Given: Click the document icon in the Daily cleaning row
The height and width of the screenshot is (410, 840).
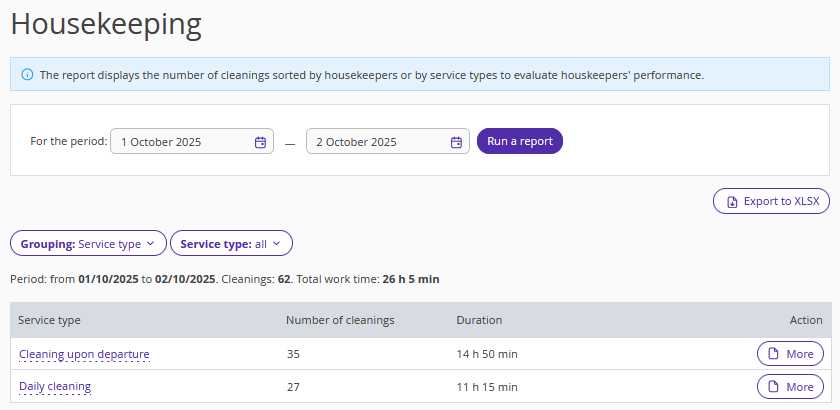Looking at the screenshot, I should 773,387.
